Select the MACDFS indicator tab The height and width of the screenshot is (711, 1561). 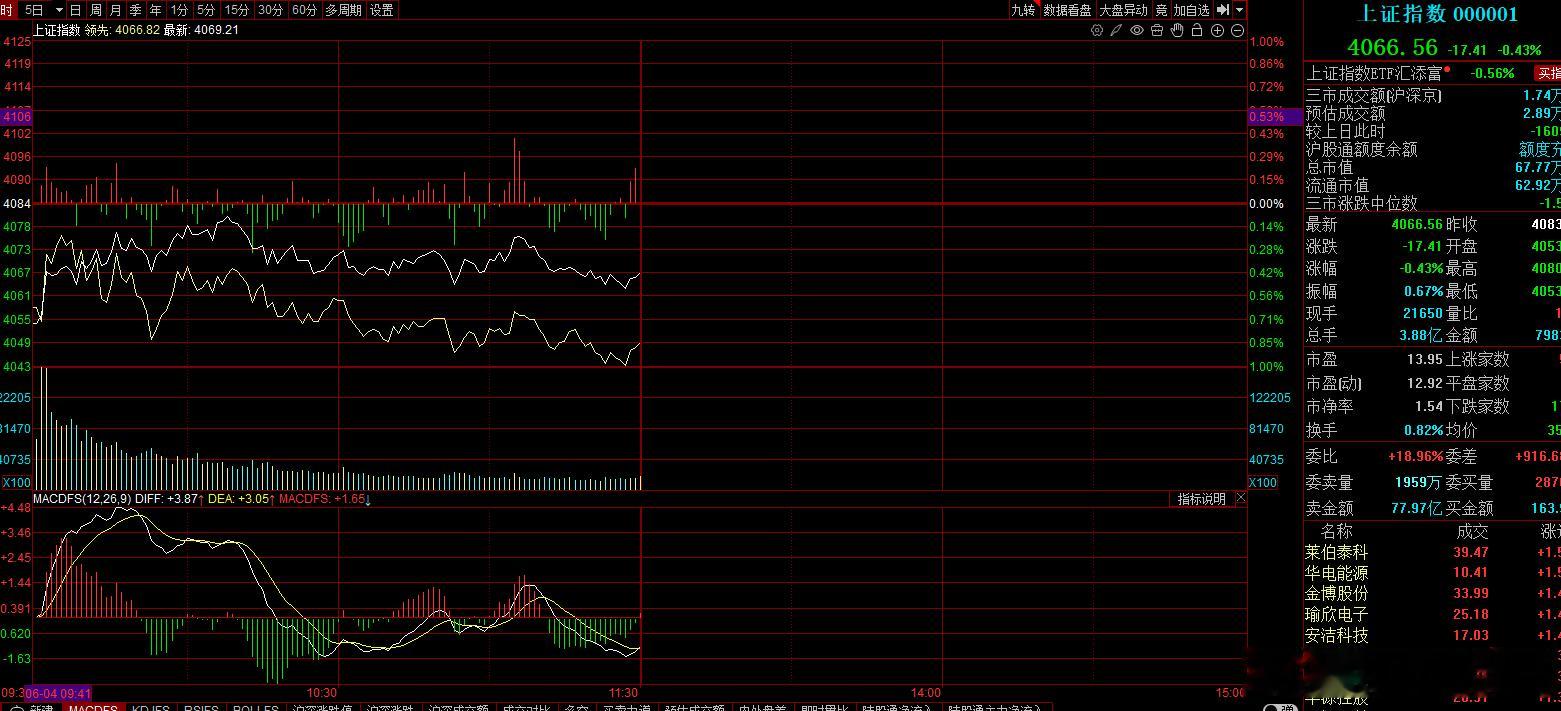(93, 706)
